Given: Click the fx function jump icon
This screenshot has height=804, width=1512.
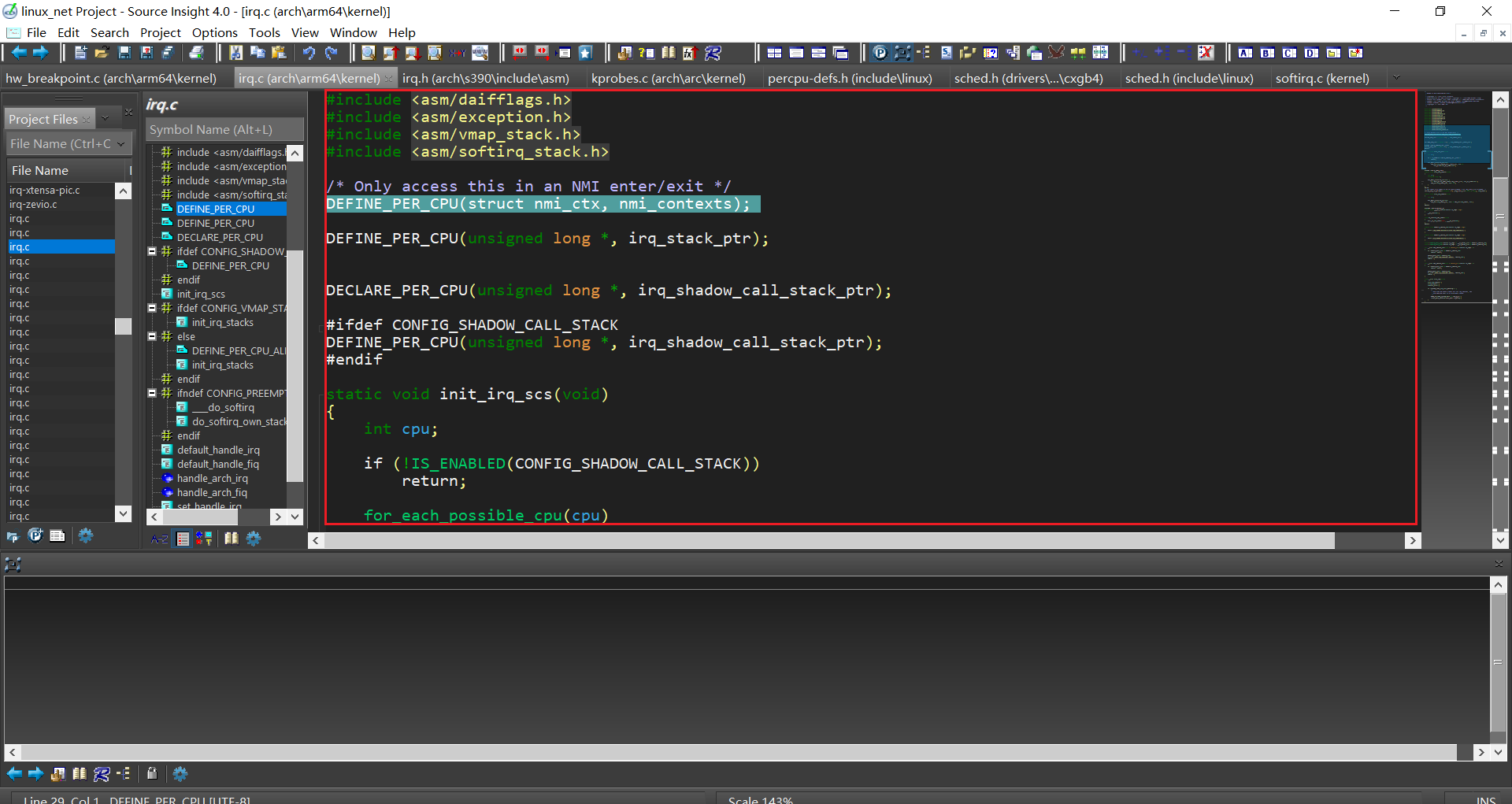Looking at the screenshot, I should click(x=690, y=53).
